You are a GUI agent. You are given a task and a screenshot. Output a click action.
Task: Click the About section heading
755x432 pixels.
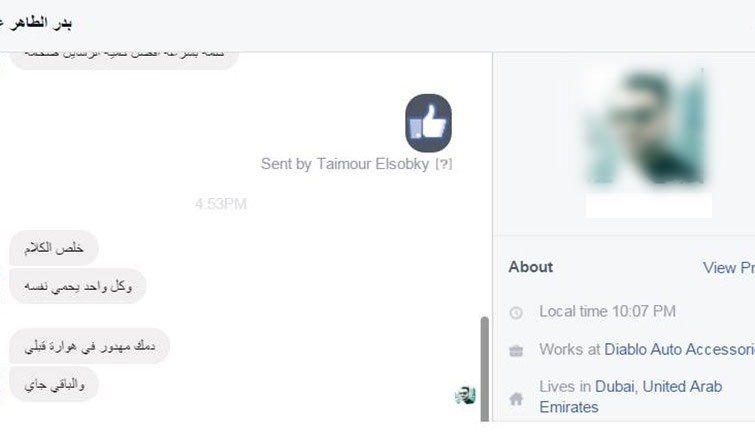pyautogui.click(x=531, y=267)
